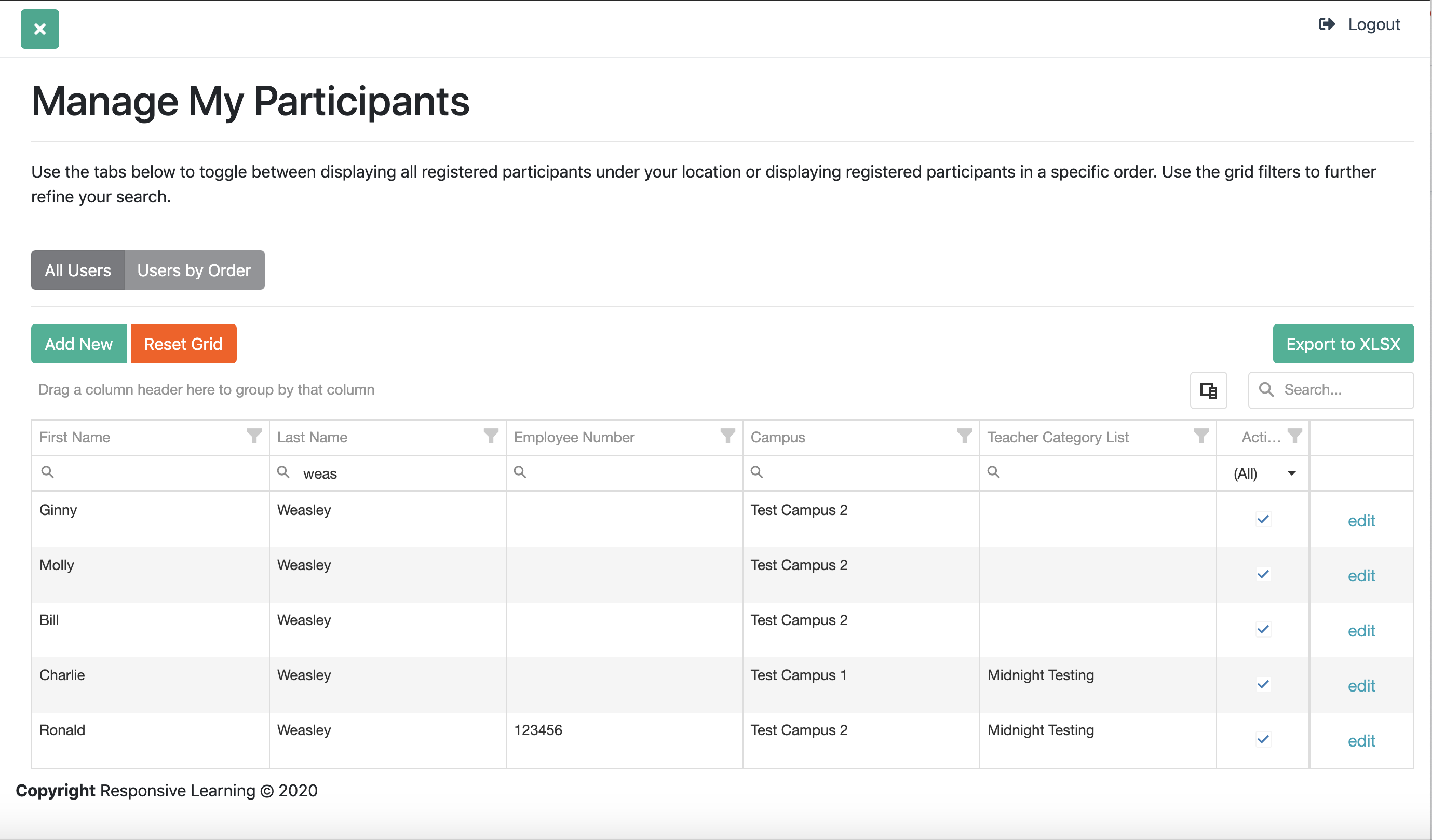This screenshot has height=840, width=1432.
Task: Open the column chooser icon
Action: (x=1208, y=390)
